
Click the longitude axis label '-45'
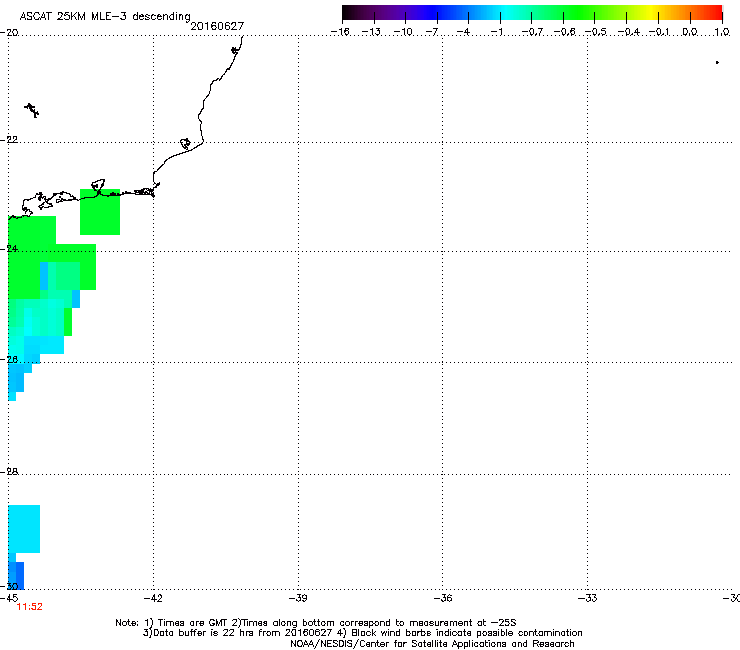click(9, 598)
